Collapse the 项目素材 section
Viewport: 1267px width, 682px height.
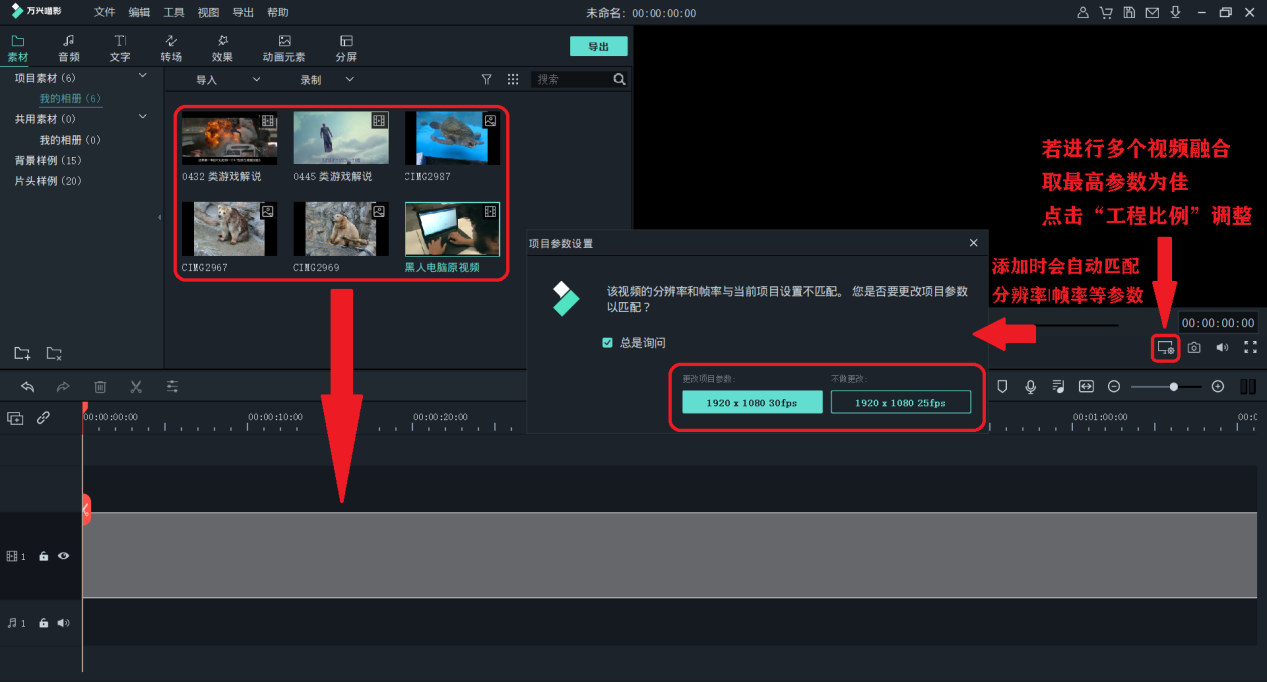coord(143,77)
